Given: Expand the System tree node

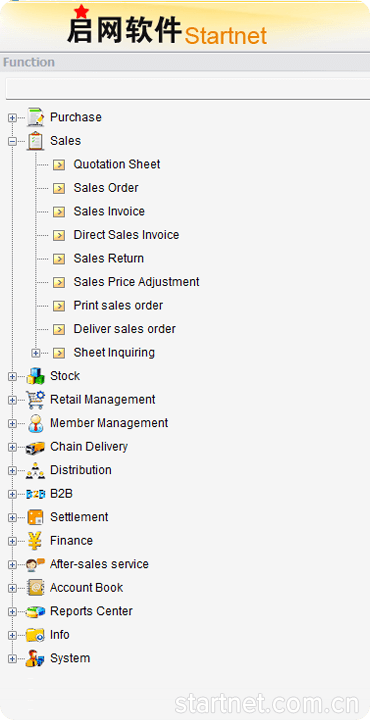Looking at the screenshot, I should [x=12, y=659].
